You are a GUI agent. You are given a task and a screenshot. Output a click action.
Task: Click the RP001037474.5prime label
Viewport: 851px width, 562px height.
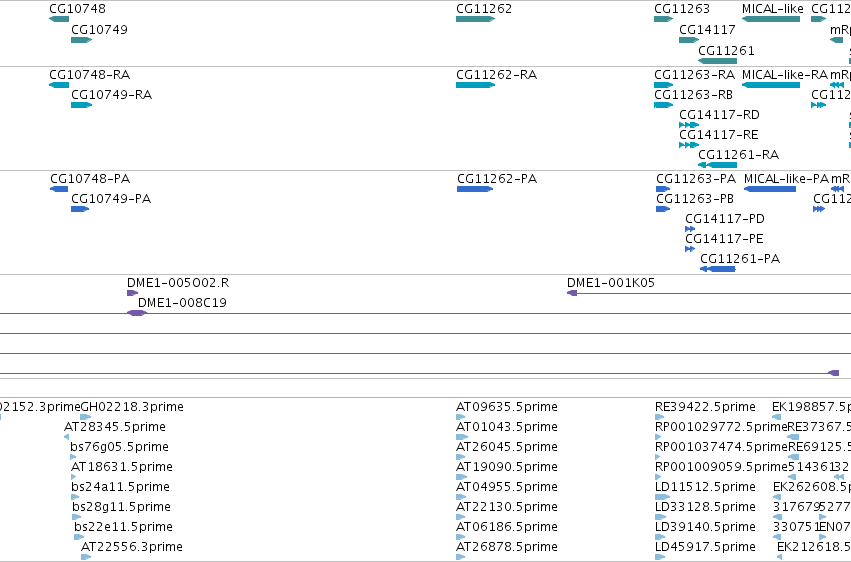coord(721,447)
